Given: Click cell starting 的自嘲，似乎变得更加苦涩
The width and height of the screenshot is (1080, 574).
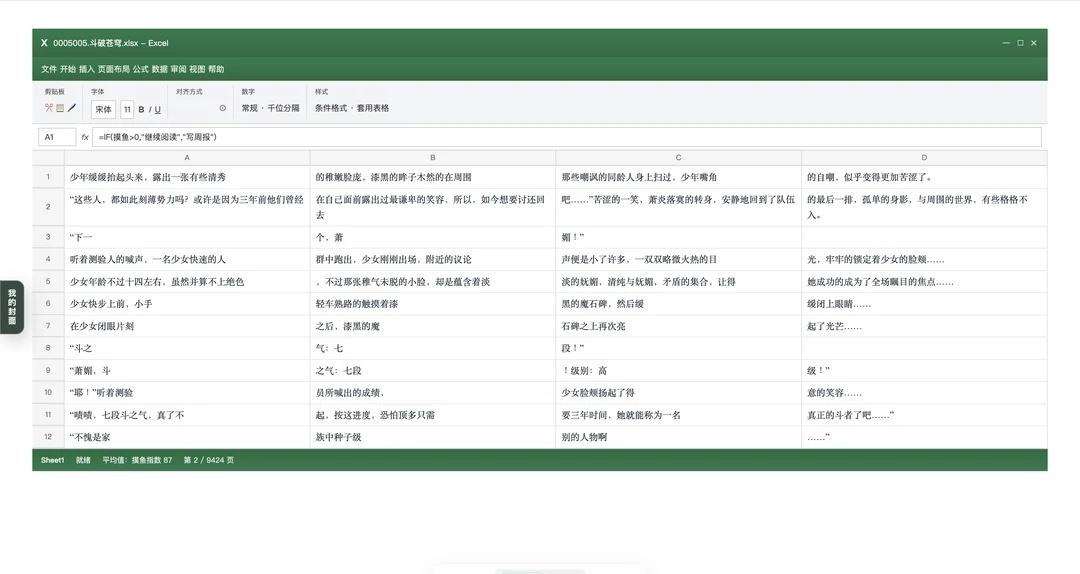Looking at the screenshot, I should (924, 177).
